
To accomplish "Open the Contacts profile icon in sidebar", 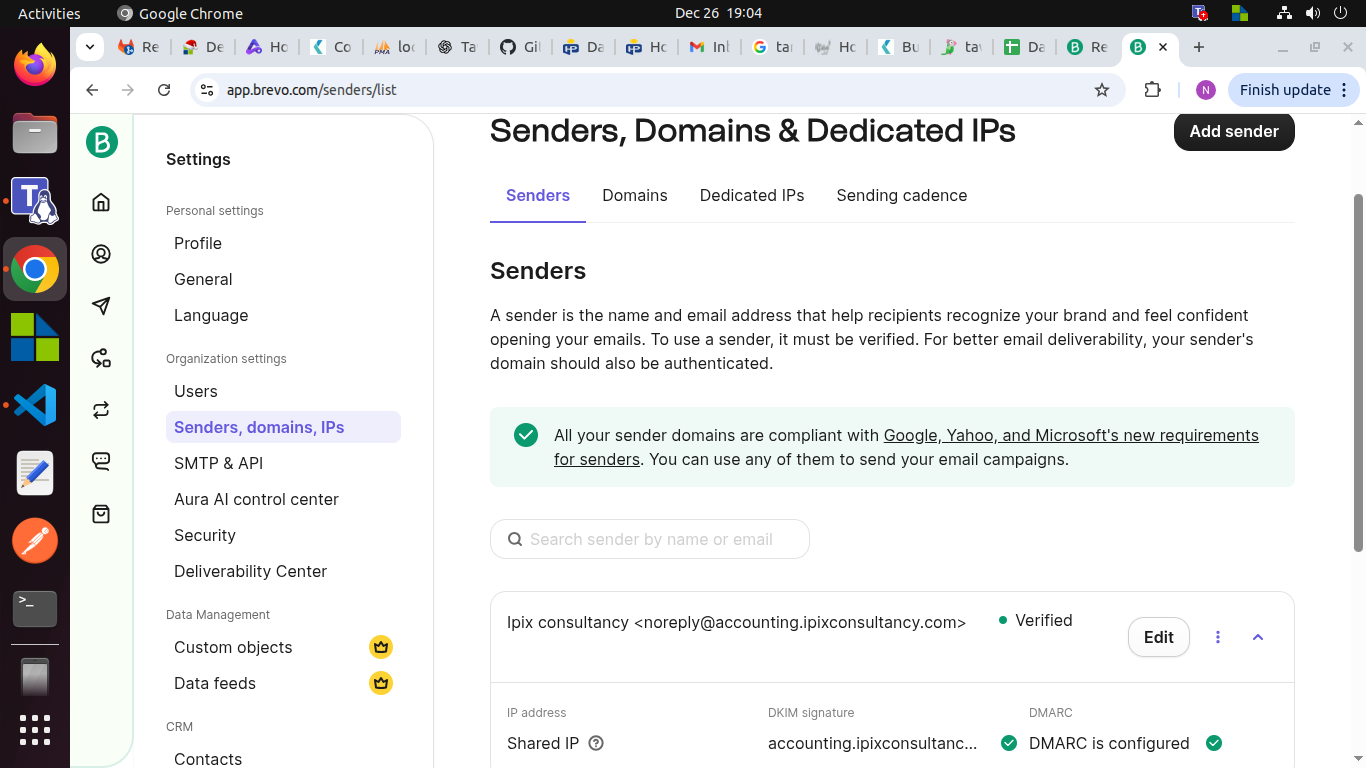I will coord(101,254).
